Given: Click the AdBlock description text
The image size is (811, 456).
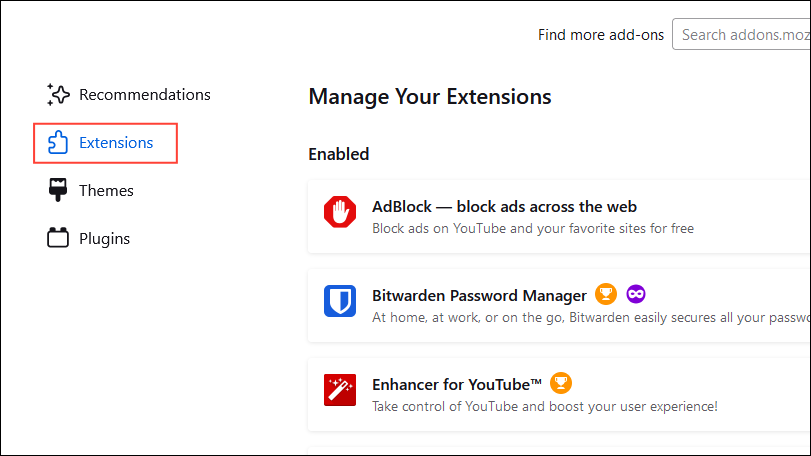Looking at the screenshot, I should (x=532, y=229).
